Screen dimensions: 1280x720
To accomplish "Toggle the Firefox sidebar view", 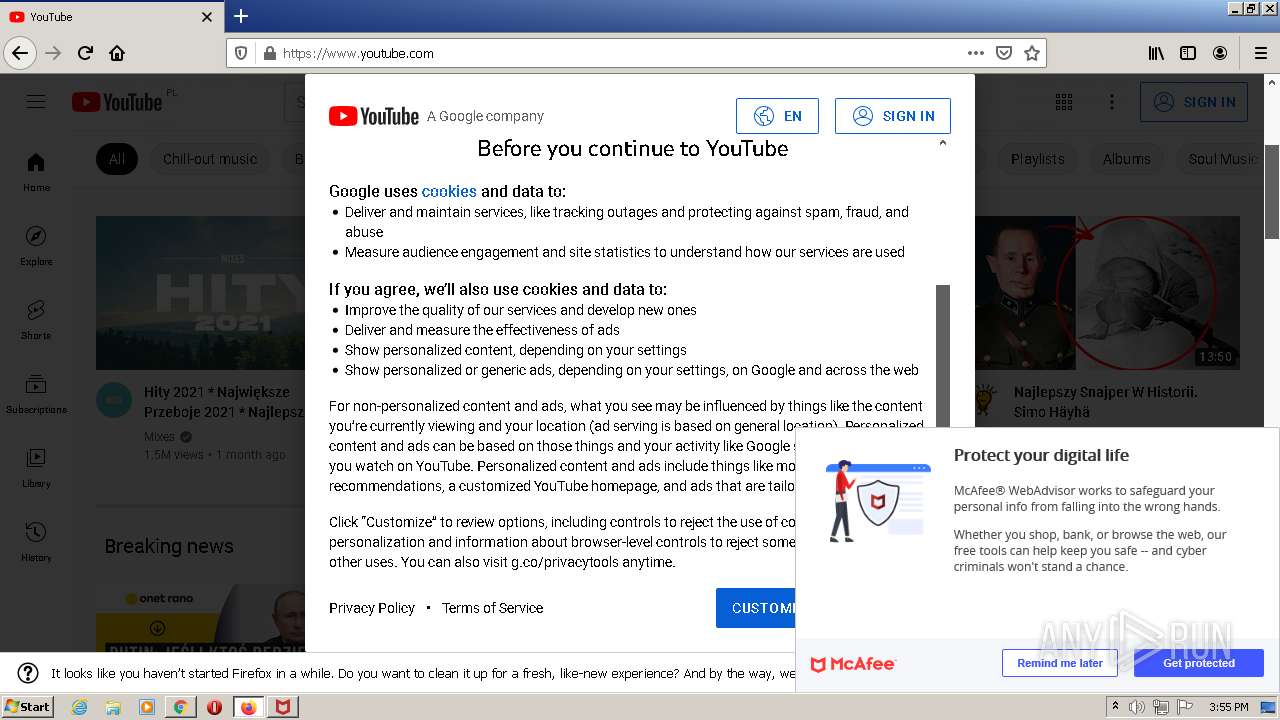I will click(1188, 53).
